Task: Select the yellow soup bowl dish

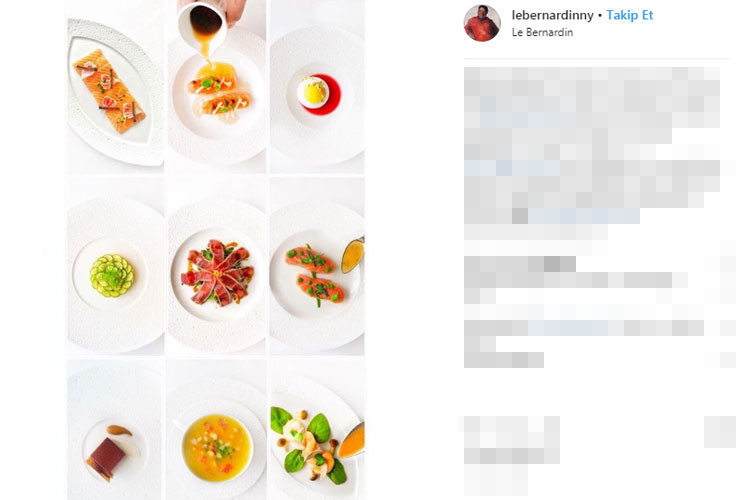Action: tap(217, 447)
